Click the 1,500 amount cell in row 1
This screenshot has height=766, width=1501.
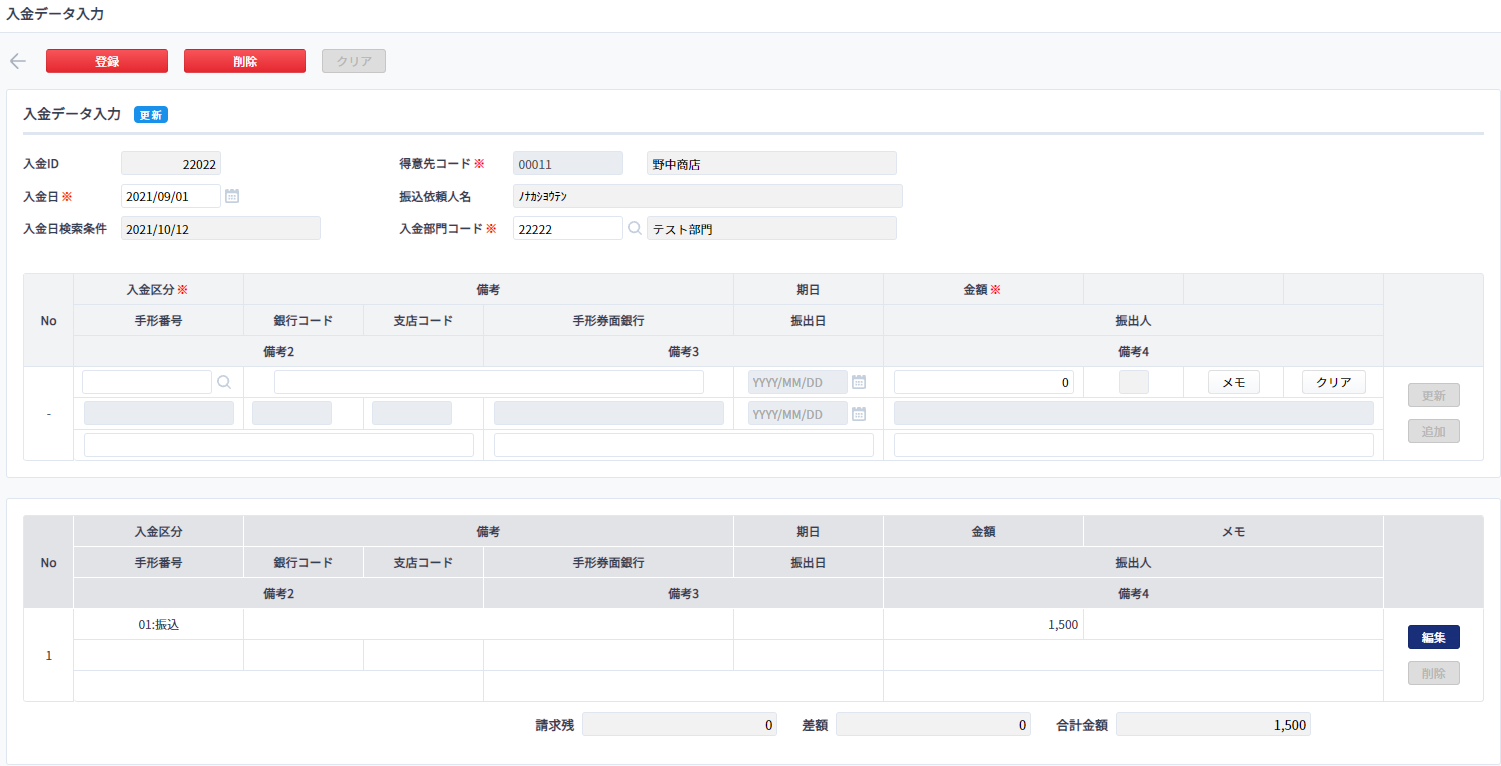[983, 624]
